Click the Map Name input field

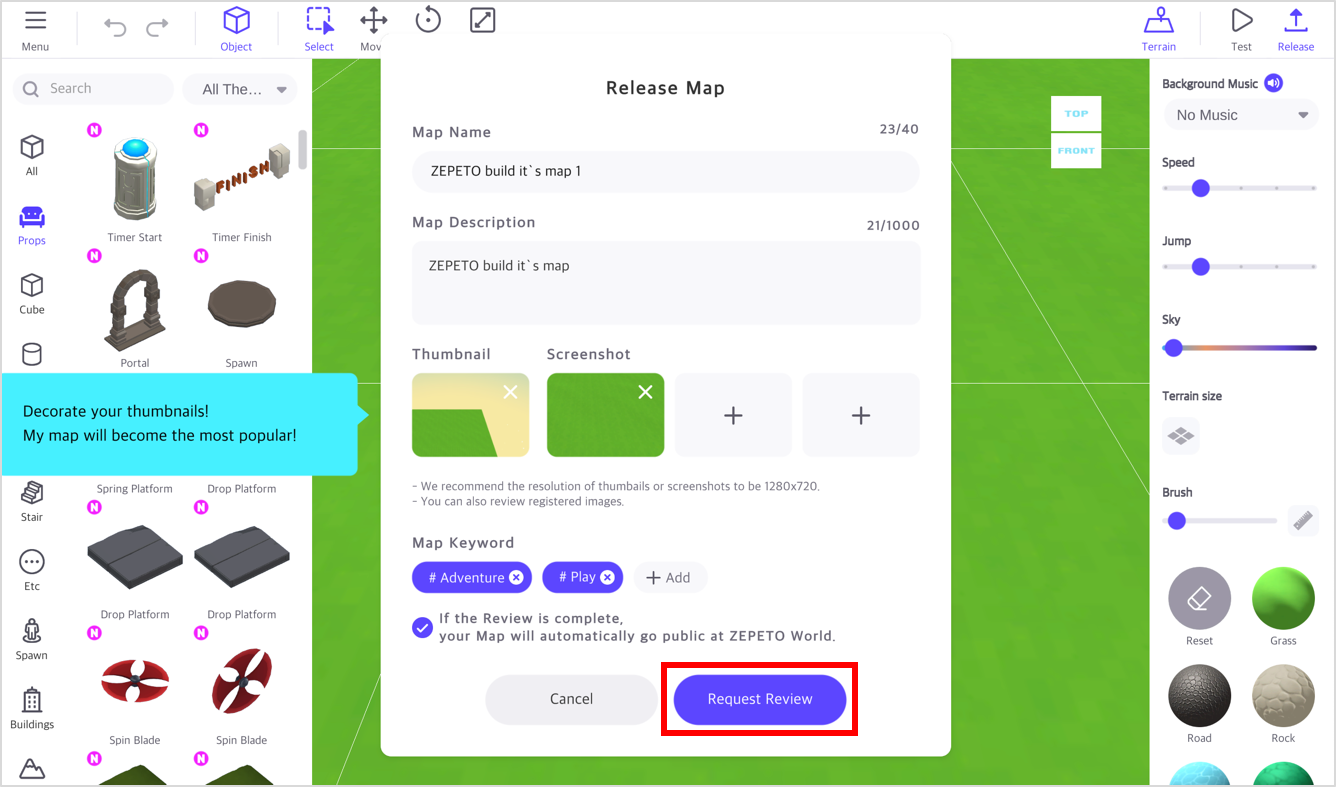click(665, 171)
